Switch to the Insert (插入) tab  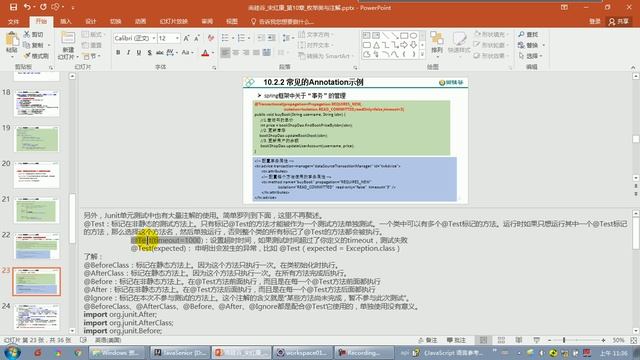pyautogui.click(x=65, y=21)
